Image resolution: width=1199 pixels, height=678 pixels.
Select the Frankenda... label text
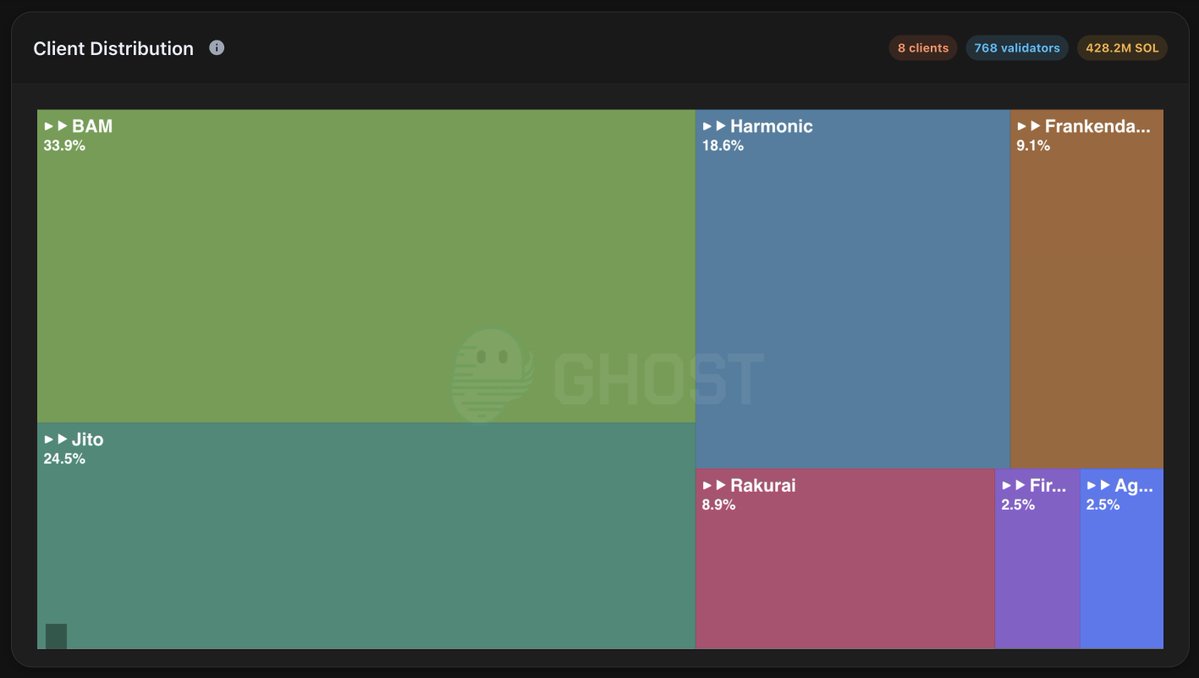pyautogui.click(x=1097, y=126)
